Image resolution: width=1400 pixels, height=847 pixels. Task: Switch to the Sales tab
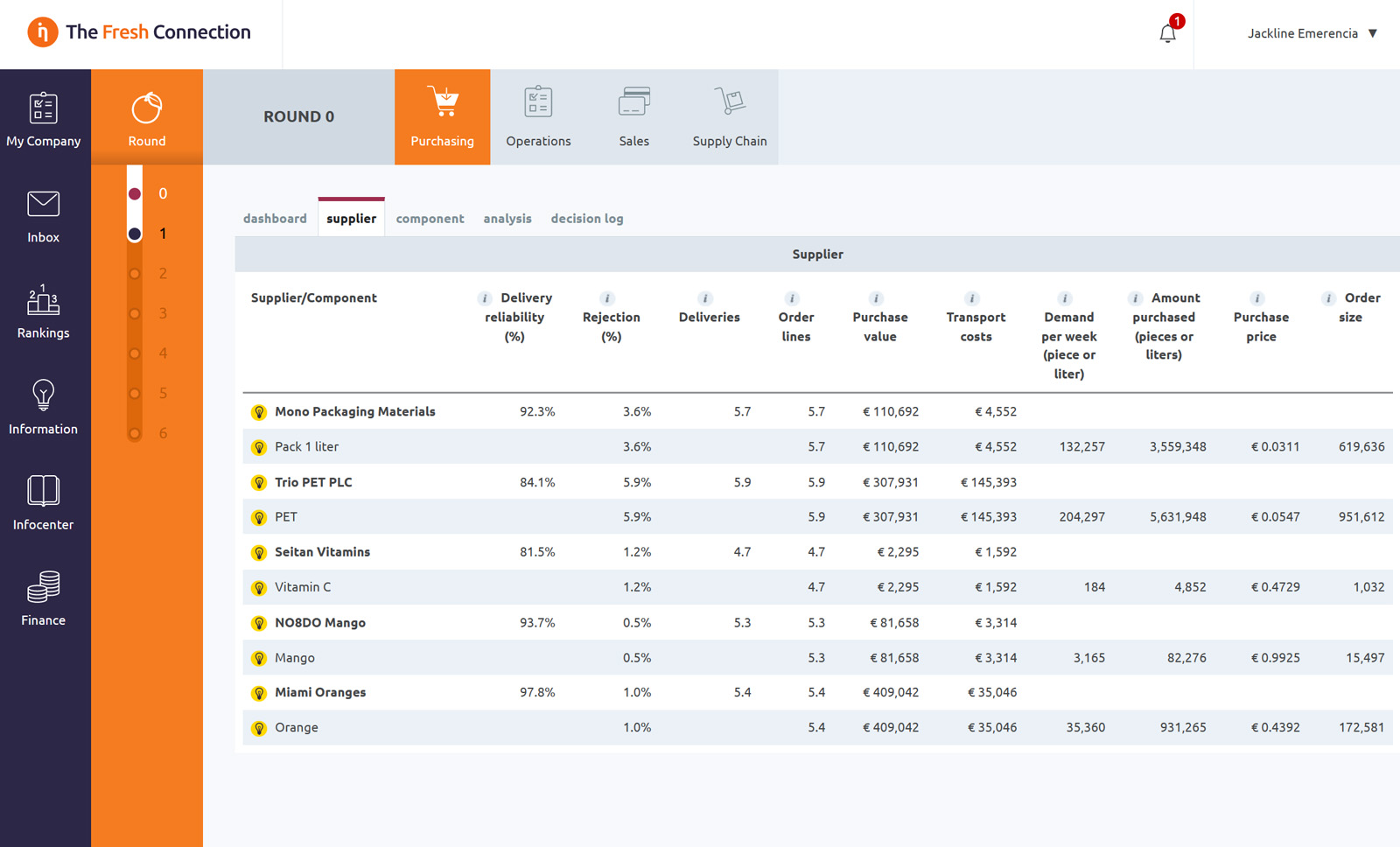pos(634,117)
